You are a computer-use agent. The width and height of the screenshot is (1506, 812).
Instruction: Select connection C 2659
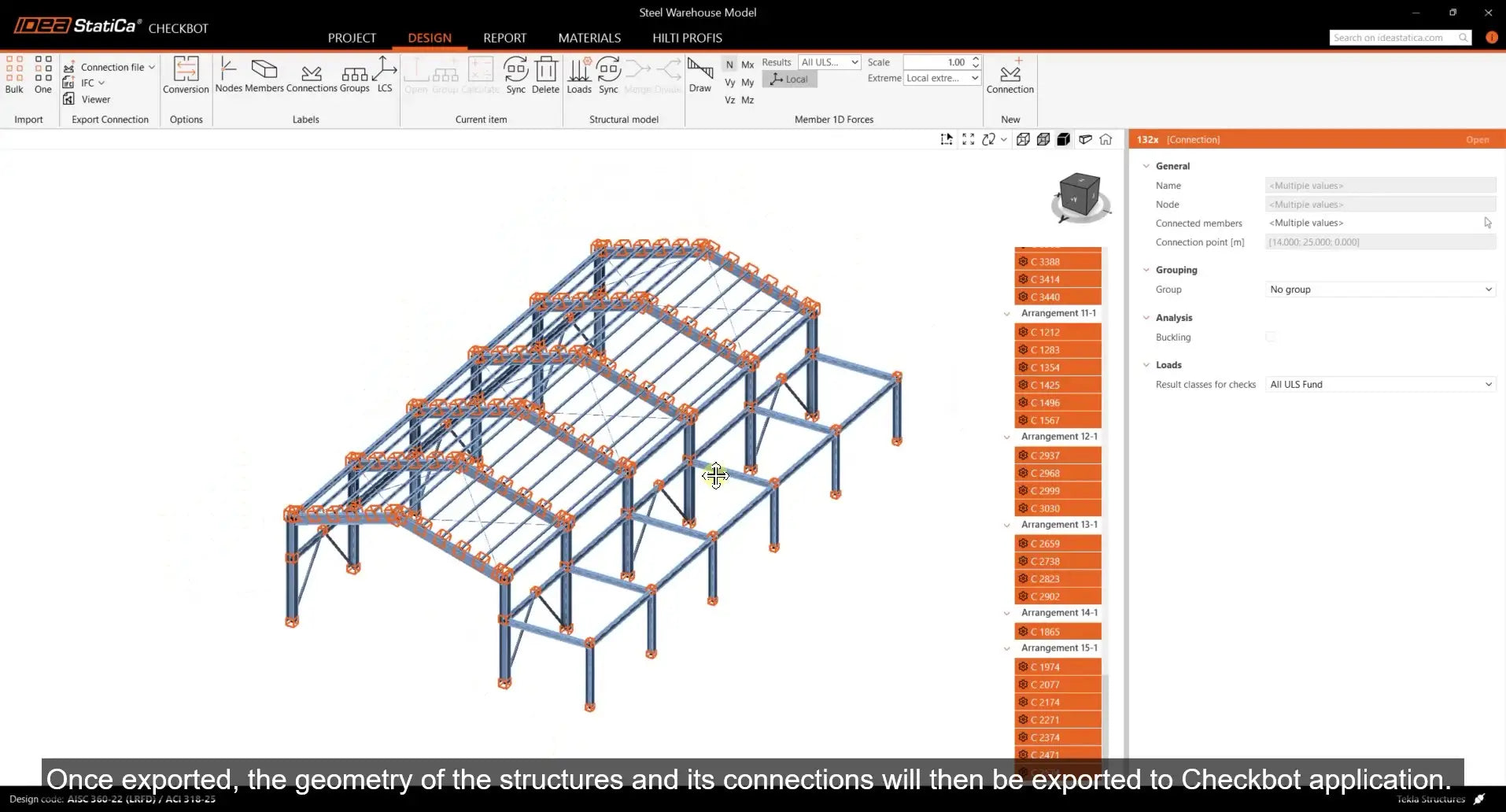[x=1058, y=544]
